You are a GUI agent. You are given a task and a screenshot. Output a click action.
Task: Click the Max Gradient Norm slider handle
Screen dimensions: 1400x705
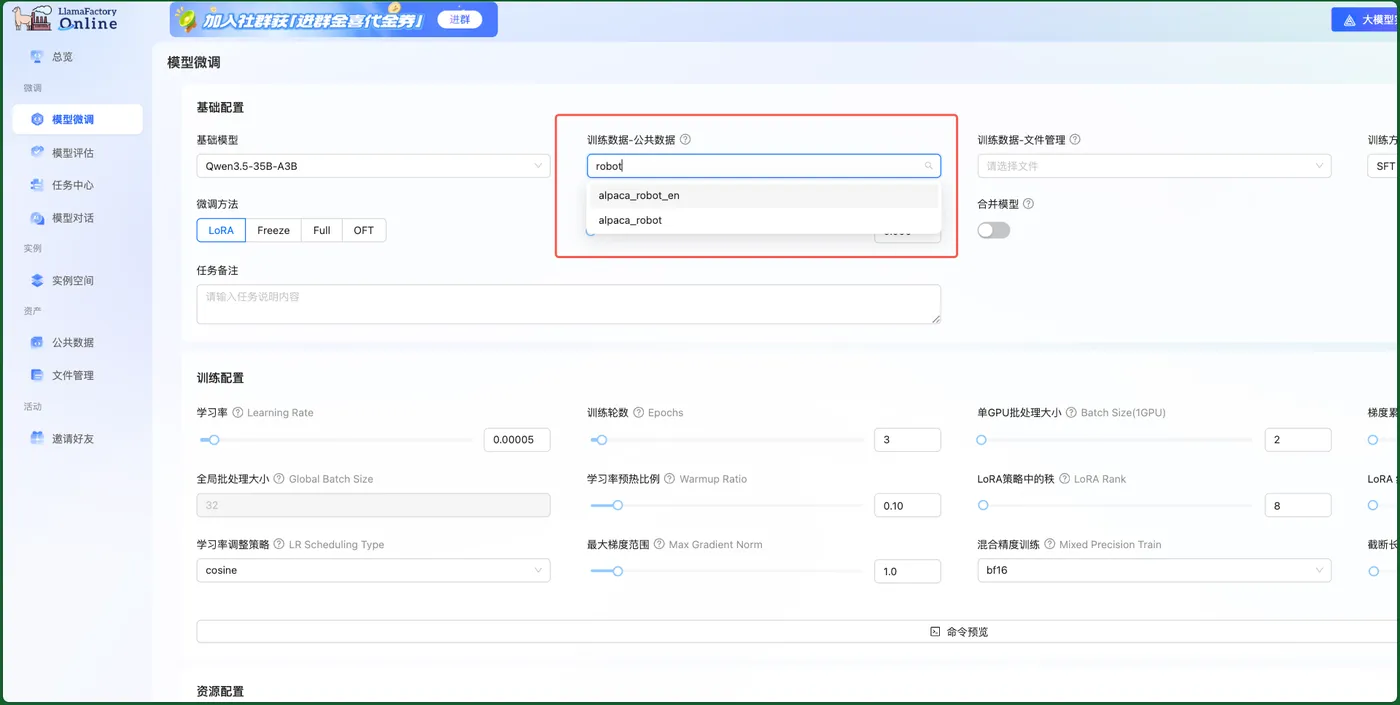pyautogui.click(x=618, y=571)
